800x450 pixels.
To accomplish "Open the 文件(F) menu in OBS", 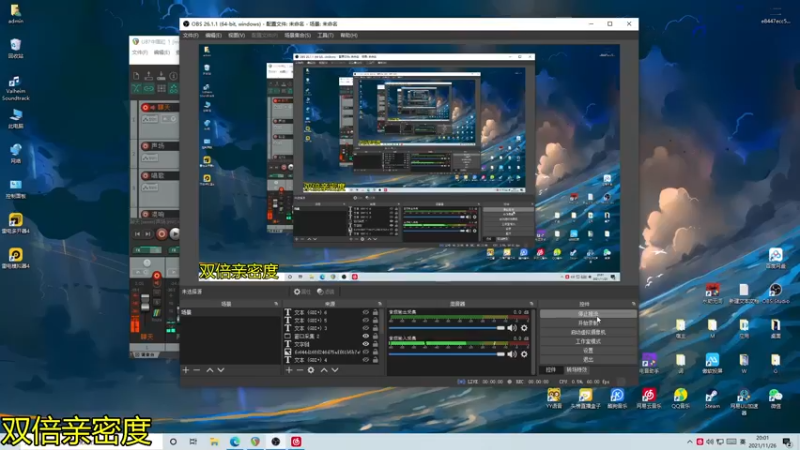I will click(190, 35).
